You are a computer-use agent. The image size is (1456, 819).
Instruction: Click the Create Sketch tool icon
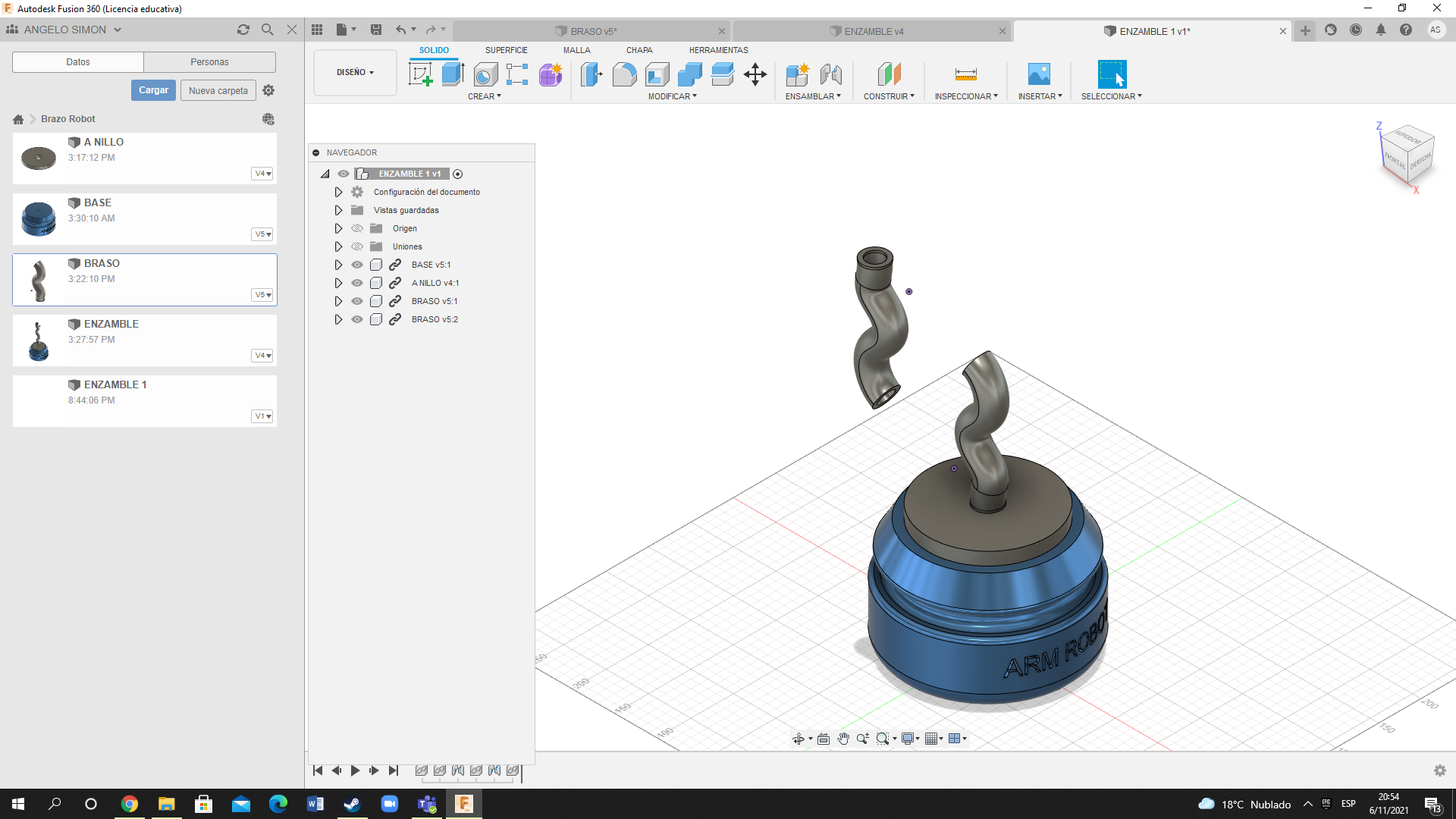[x=420, y=74]
